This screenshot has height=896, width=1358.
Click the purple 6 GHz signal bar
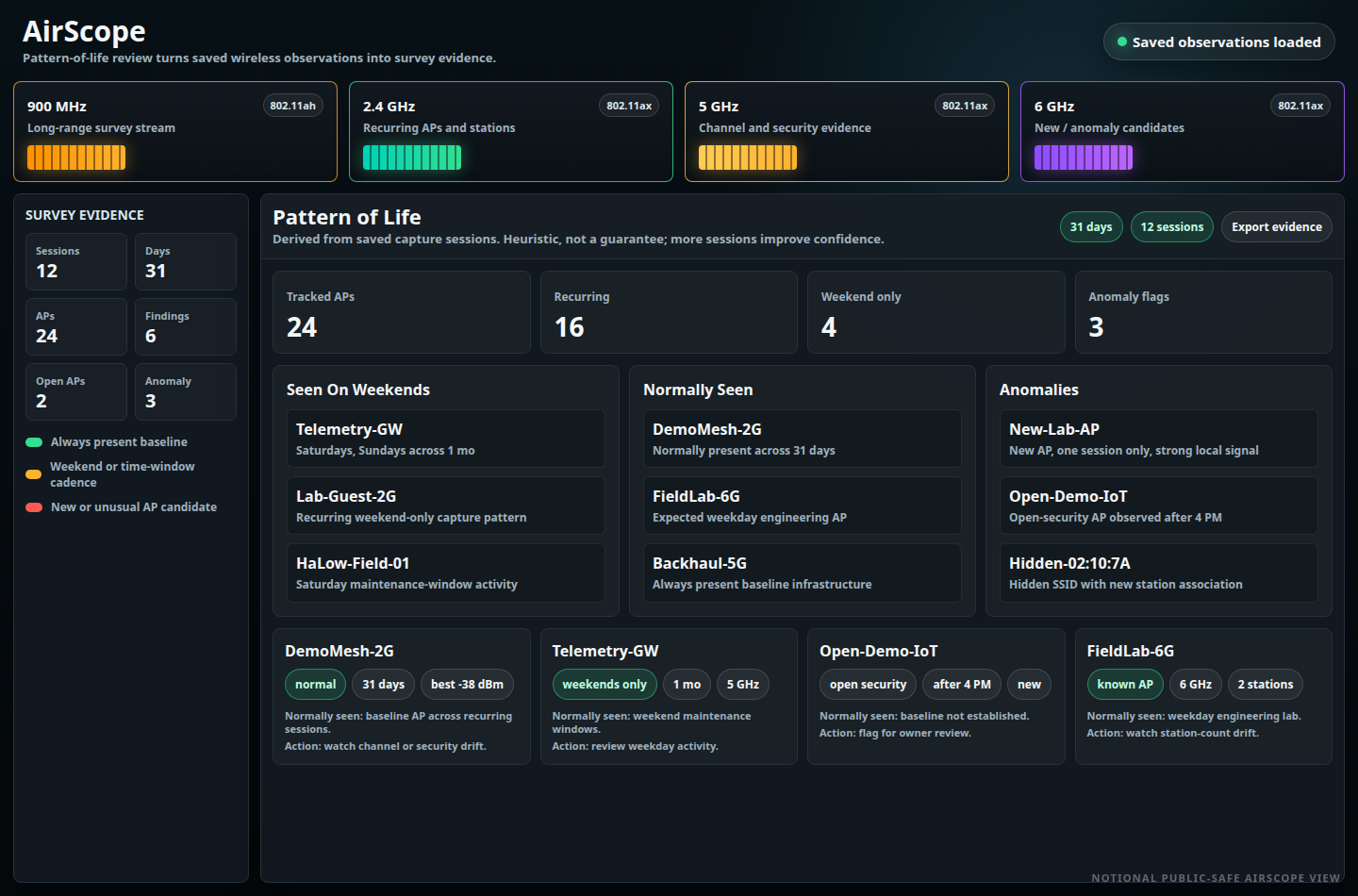(x=1084, y=158)
